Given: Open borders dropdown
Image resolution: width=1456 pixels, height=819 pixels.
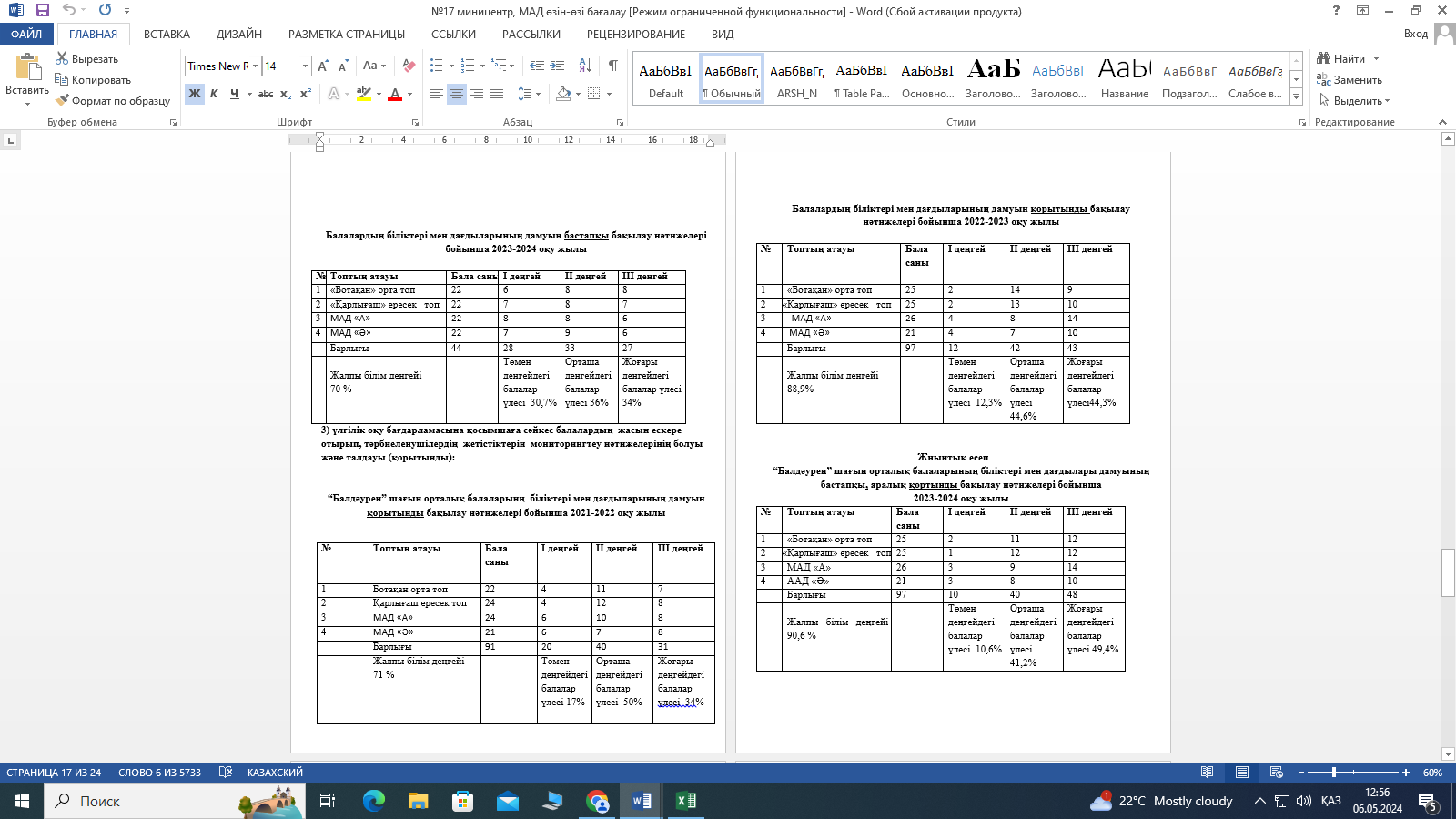Looking at the screenshot, I should coord(609,94).
